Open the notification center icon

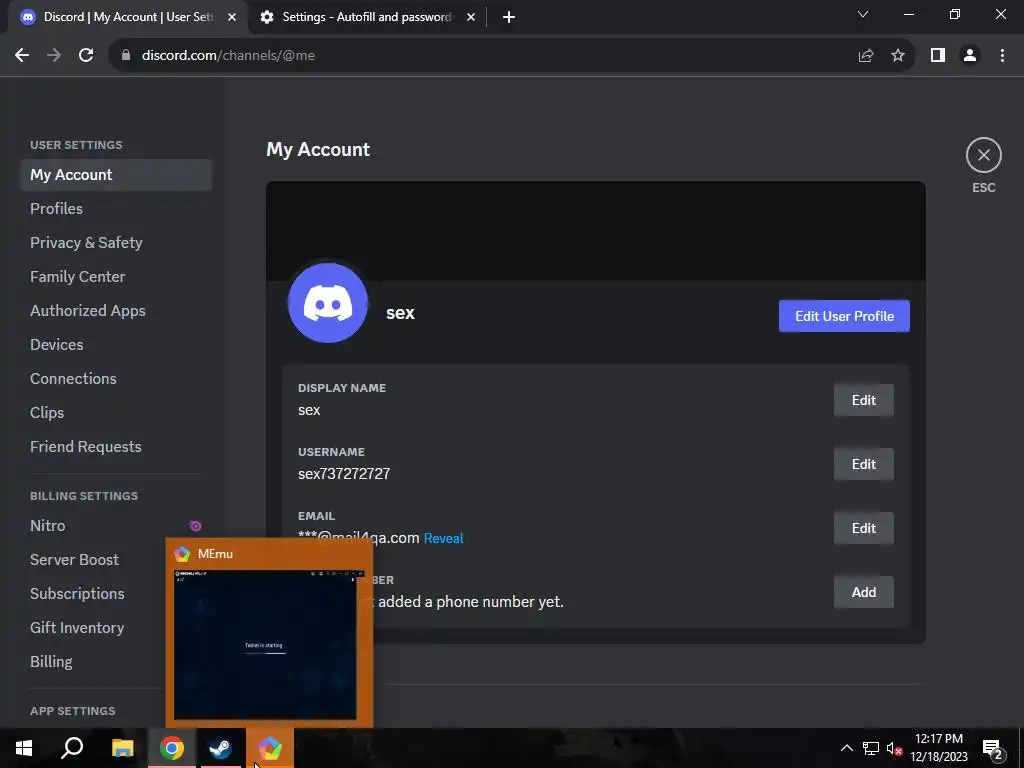tap(993, 748)
